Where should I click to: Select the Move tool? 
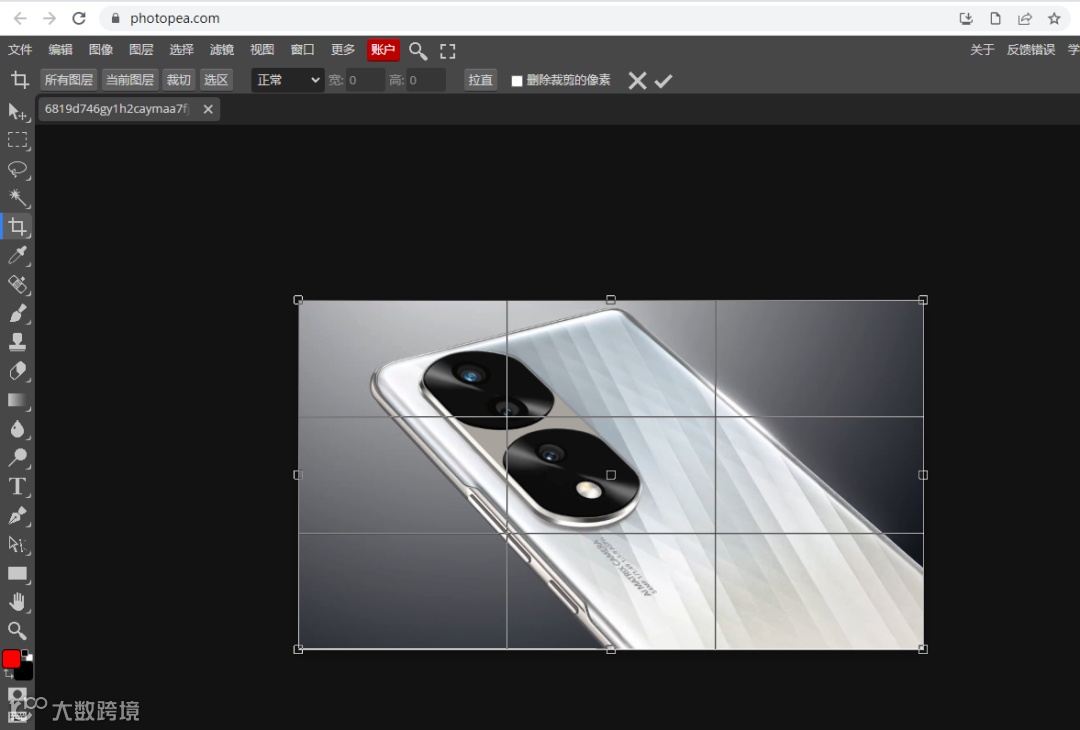17,112
